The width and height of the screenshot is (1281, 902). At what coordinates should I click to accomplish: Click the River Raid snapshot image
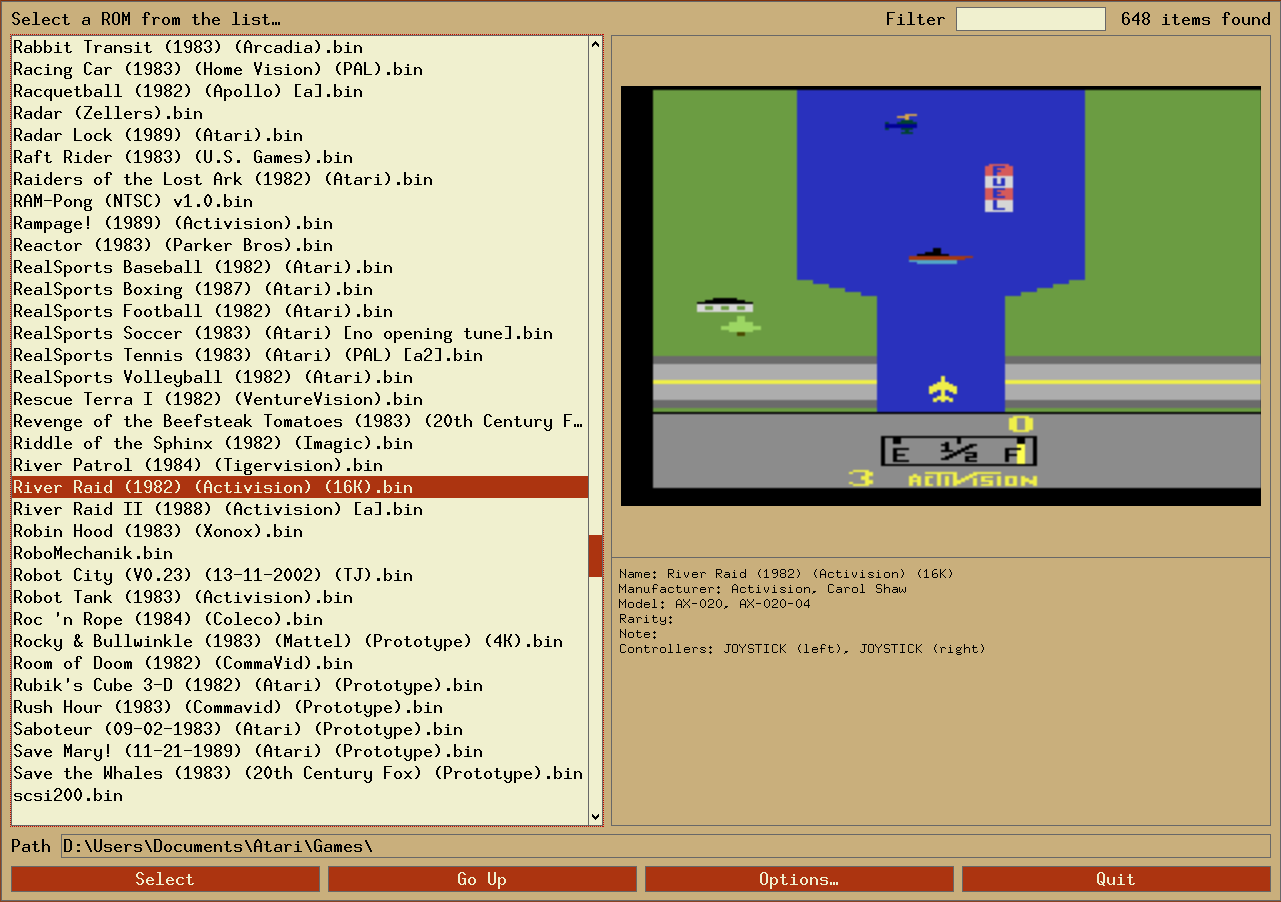[941, 296]
